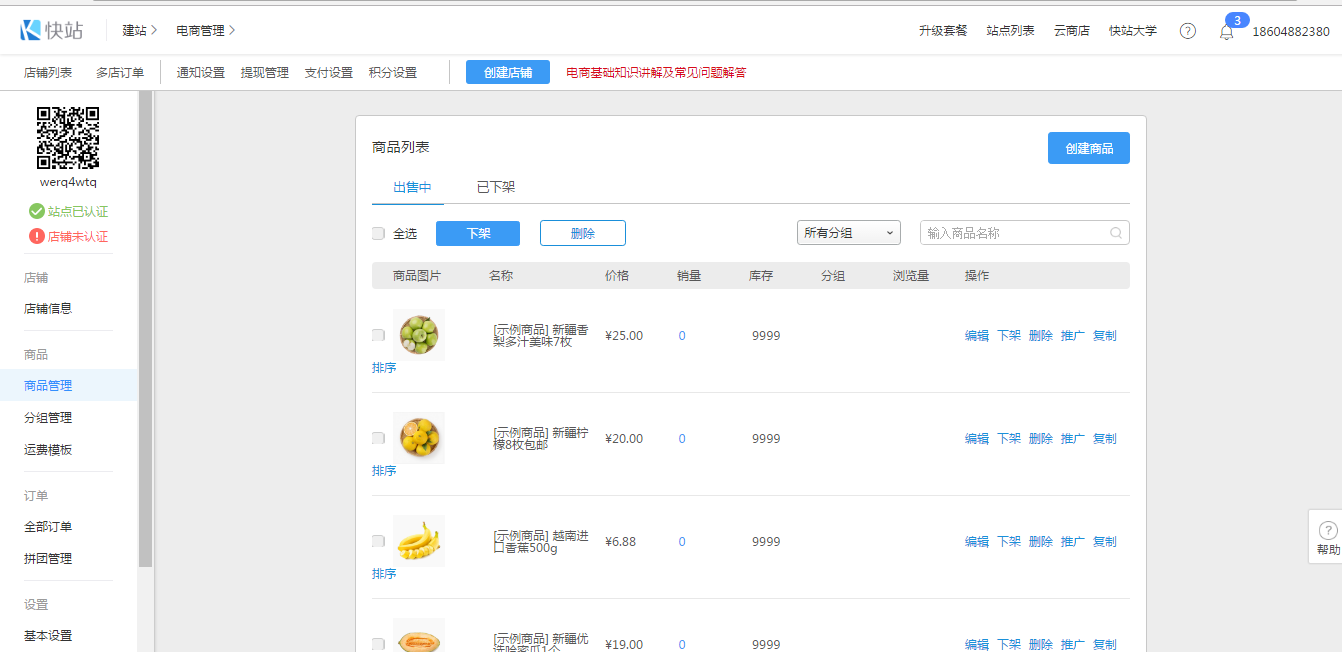Click the search magnifier icon in product search
The width and height of the screenshot is (1342, 652).
click(1116, 233)
